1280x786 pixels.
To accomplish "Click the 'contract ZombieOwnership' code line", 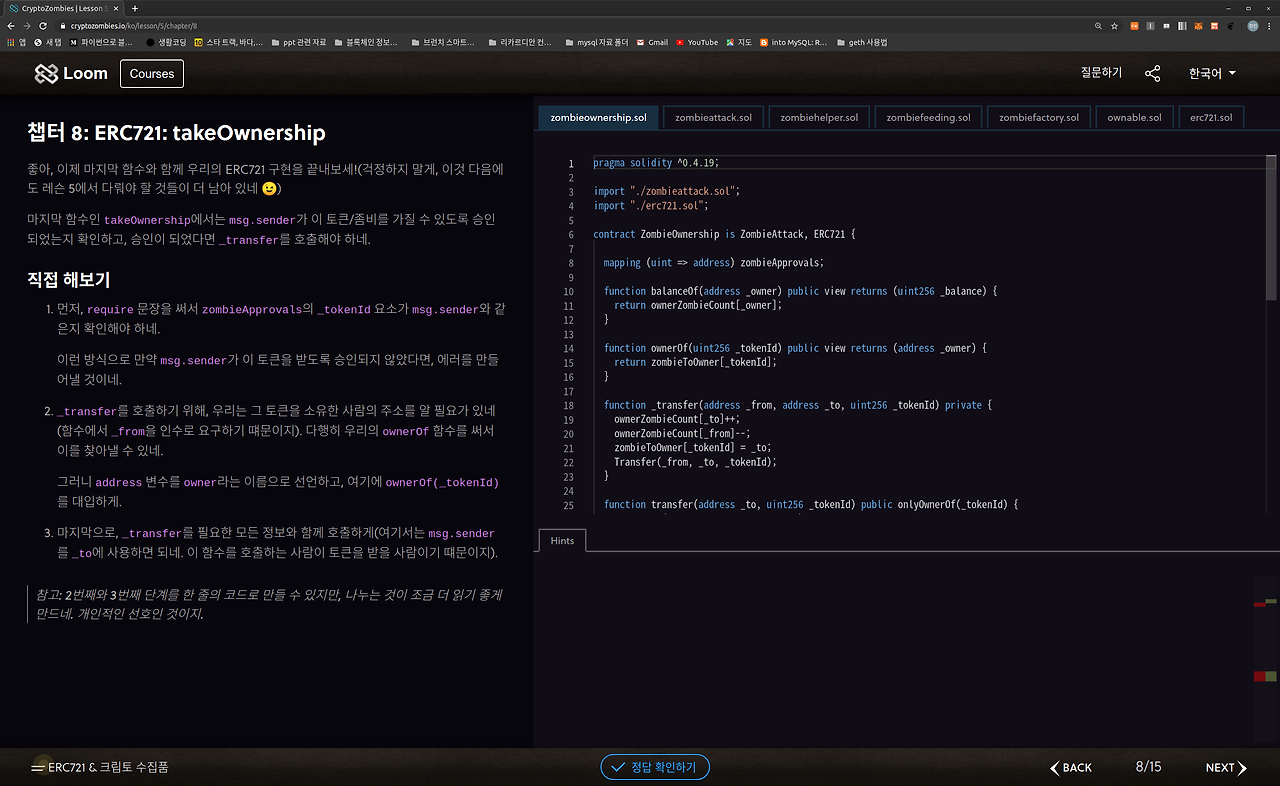I will 724,234.
